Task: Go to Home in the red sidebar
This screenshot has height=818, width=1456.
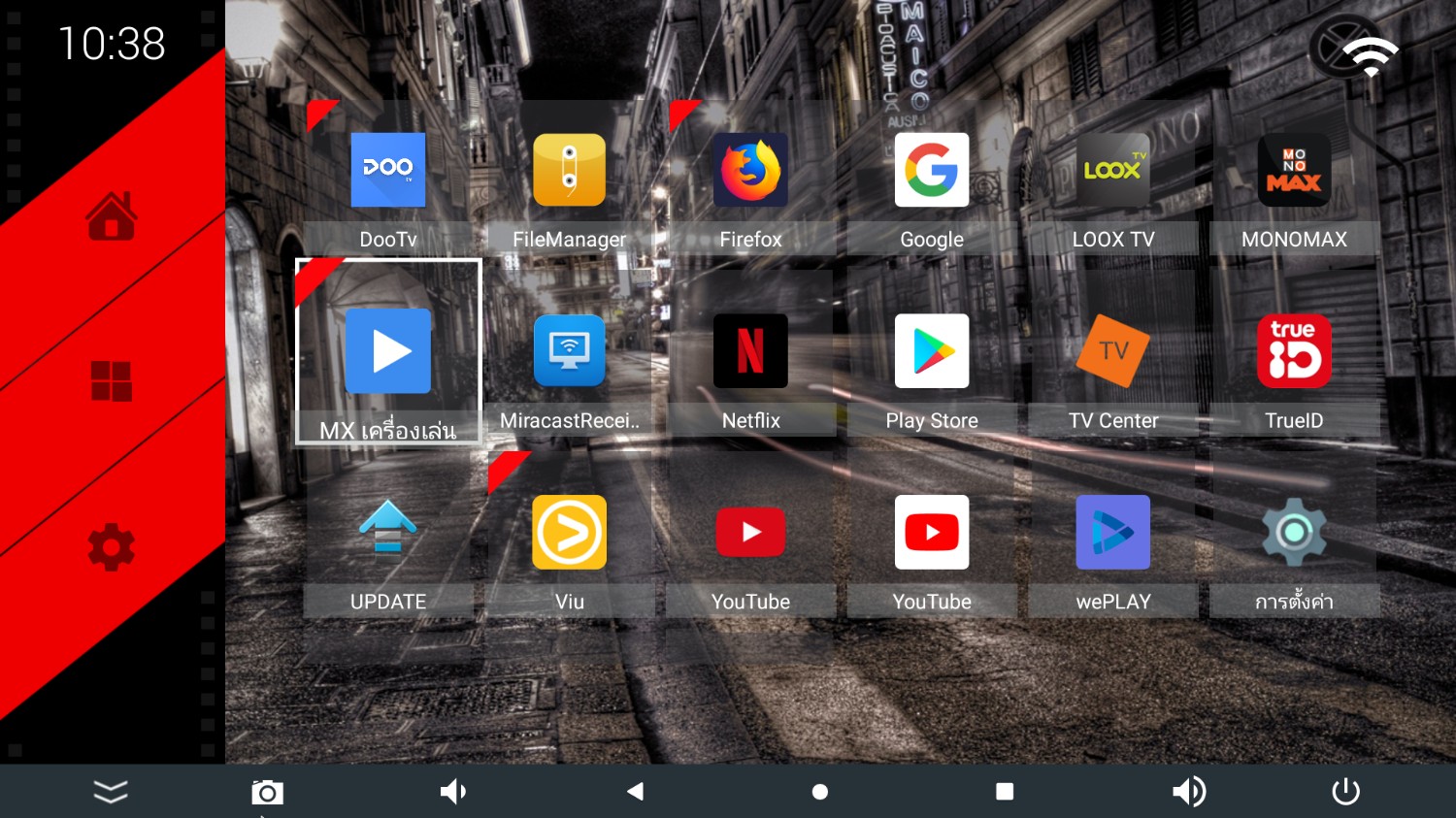Action: coord(112,215)
